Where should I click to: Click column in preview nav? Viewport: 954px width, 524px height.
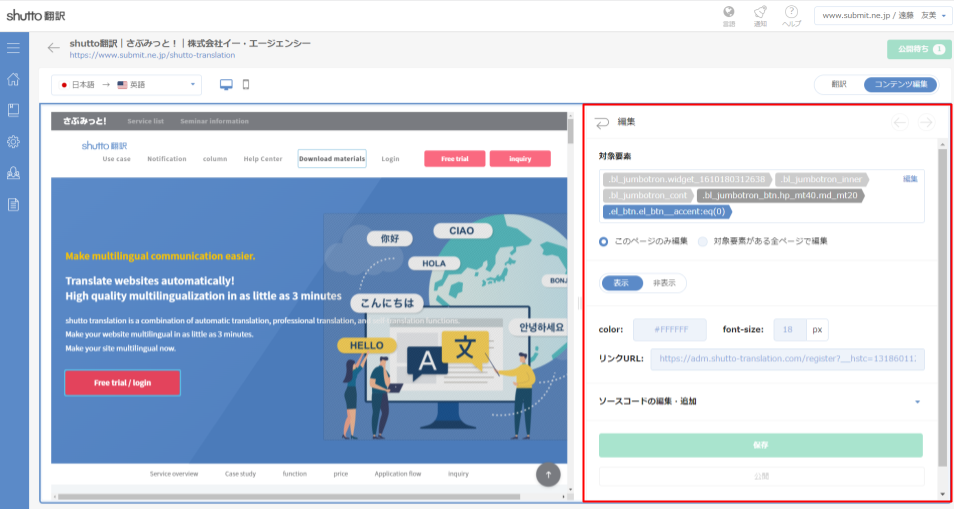tap(215, 159)
